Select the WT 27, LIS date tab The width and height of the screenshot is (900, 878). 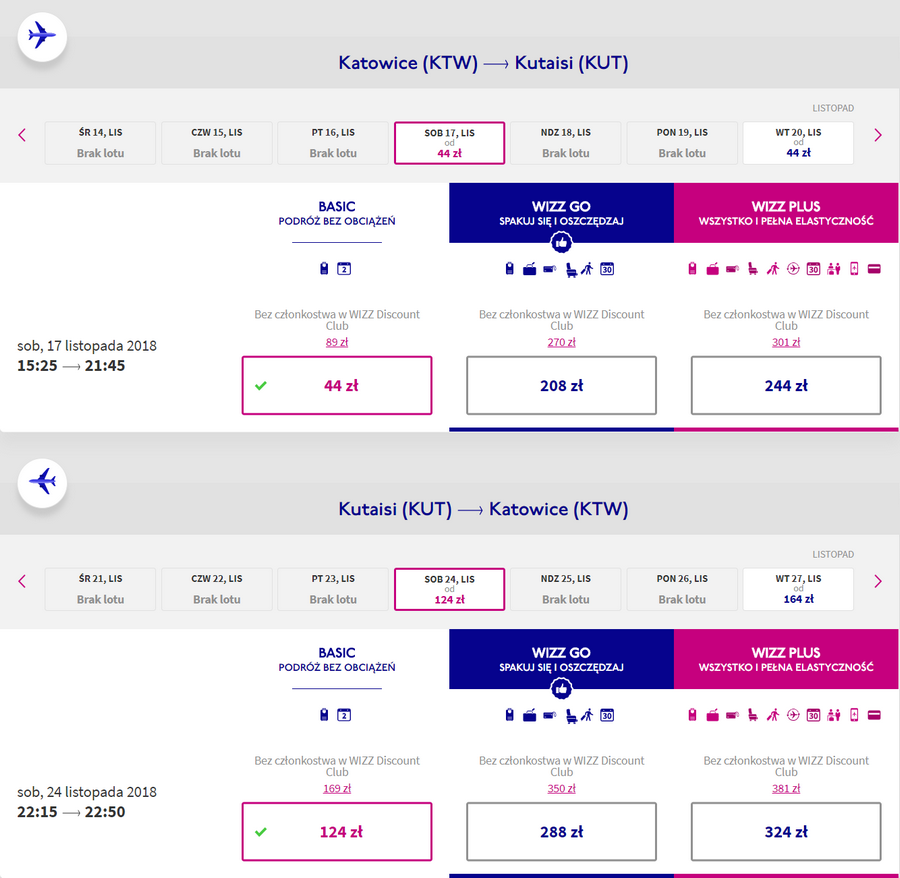[798, 589]
